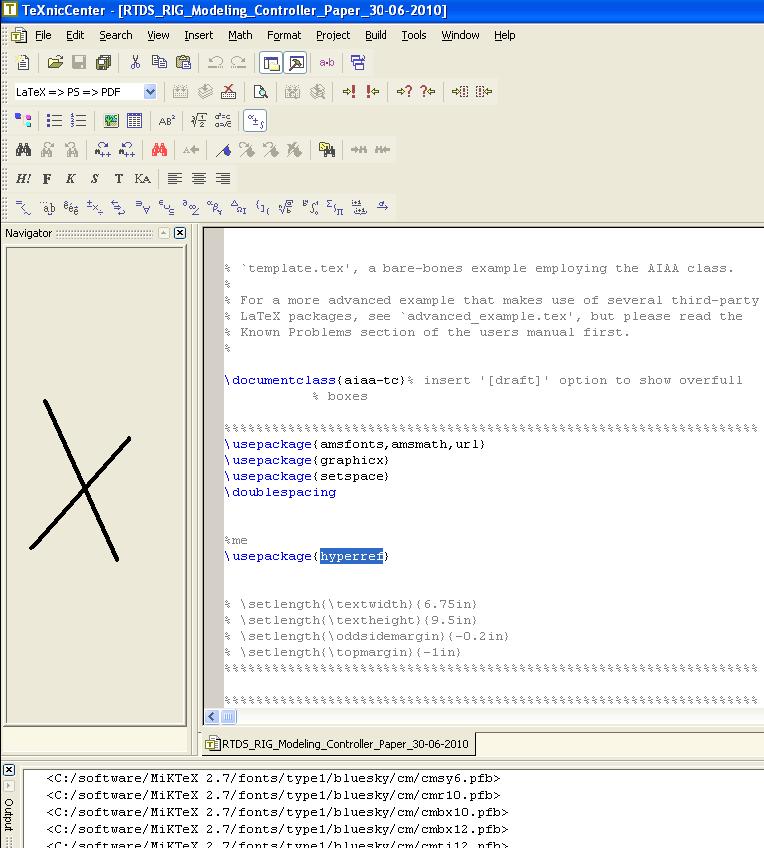
Task: Go to the previous bad box icon
Action: (484, 92)
